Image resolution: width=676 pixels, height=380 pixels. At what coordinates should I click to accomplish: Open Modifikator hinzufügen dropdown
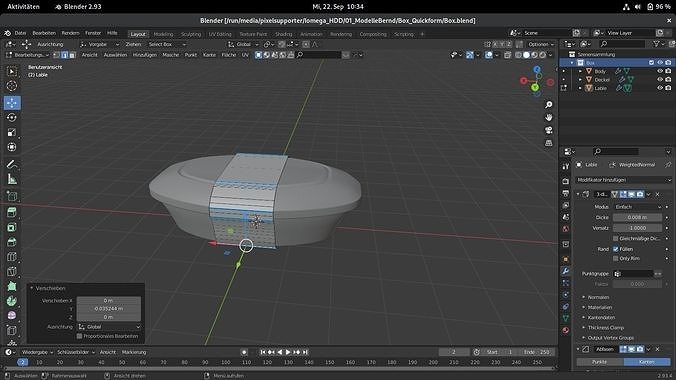pos(623,180)
